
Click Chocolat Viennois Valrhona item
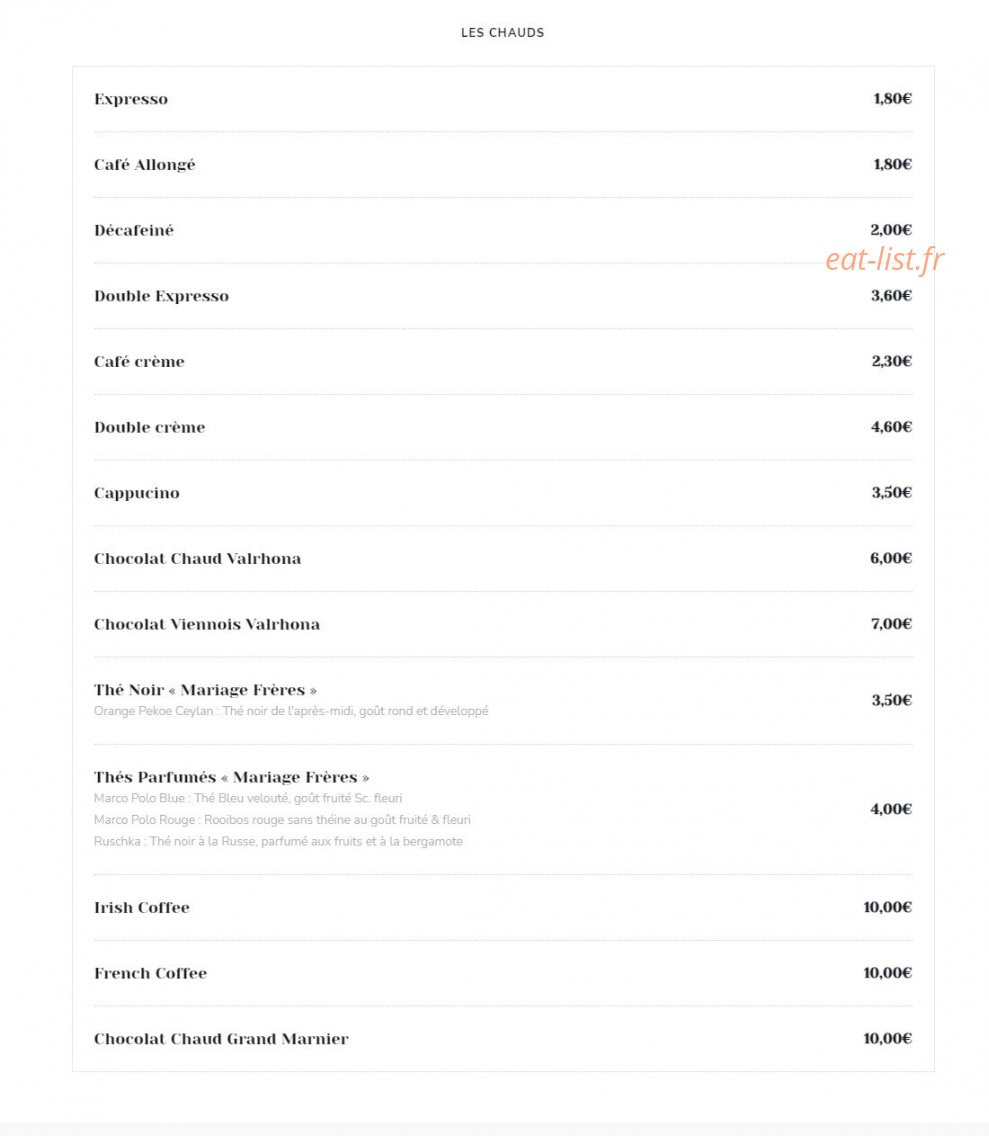[206, 625]
